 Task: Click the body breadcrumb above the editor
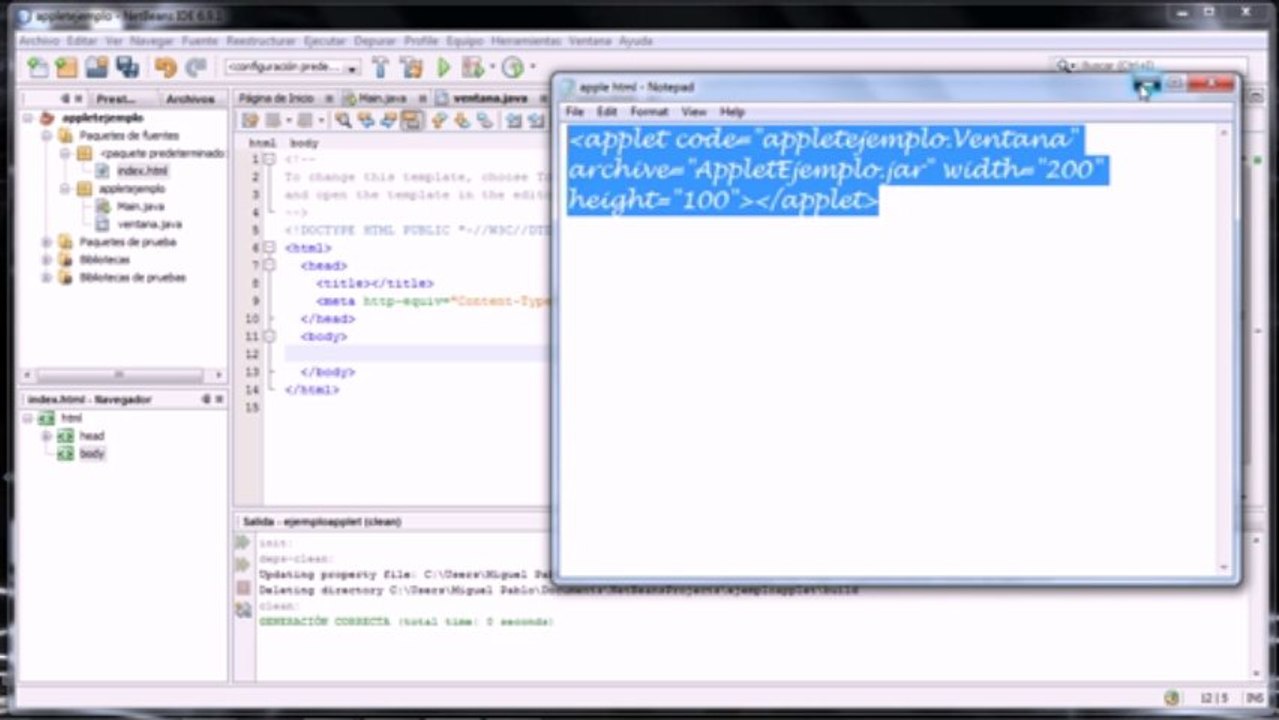(x=304, y=143)
